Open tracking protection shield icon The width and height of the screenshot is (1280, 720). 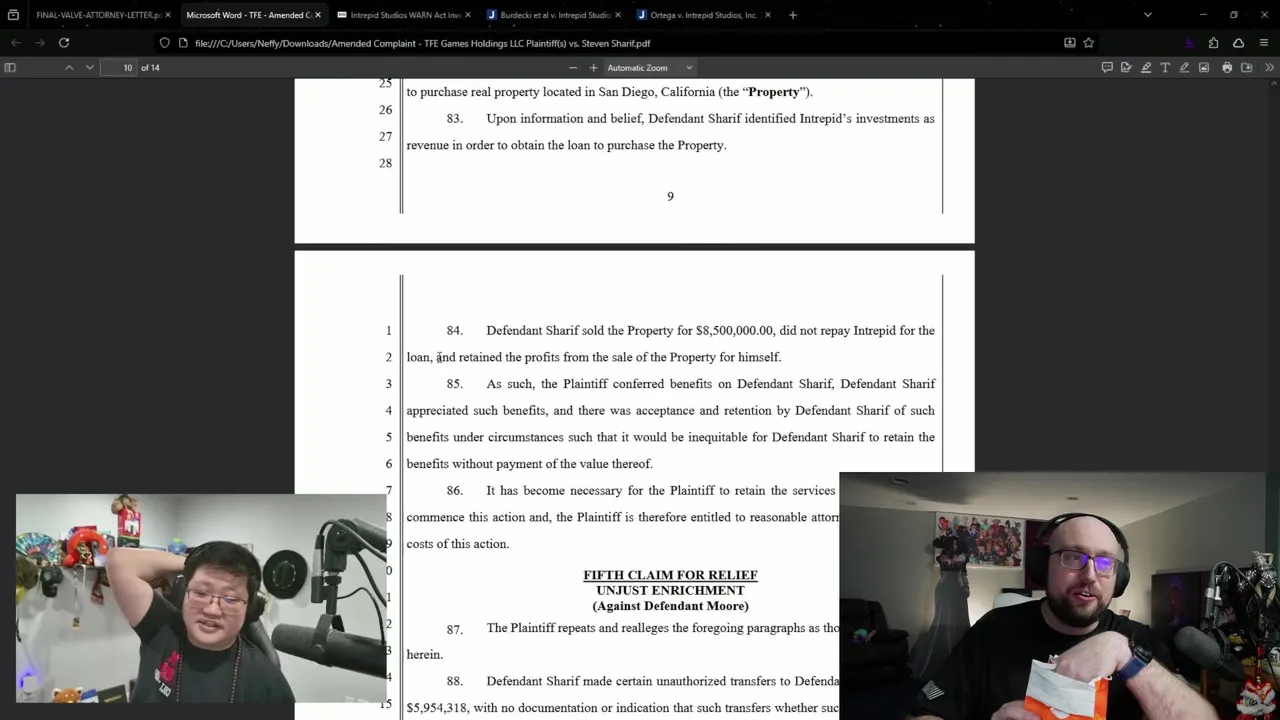pos(165,43)
